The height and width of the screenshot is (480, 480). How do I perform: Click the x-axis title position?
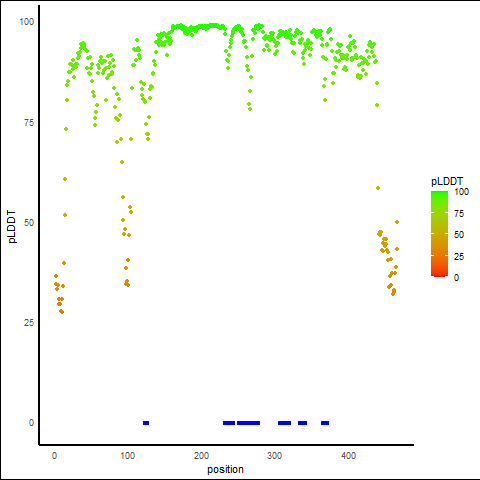click(x=225, y=470)
